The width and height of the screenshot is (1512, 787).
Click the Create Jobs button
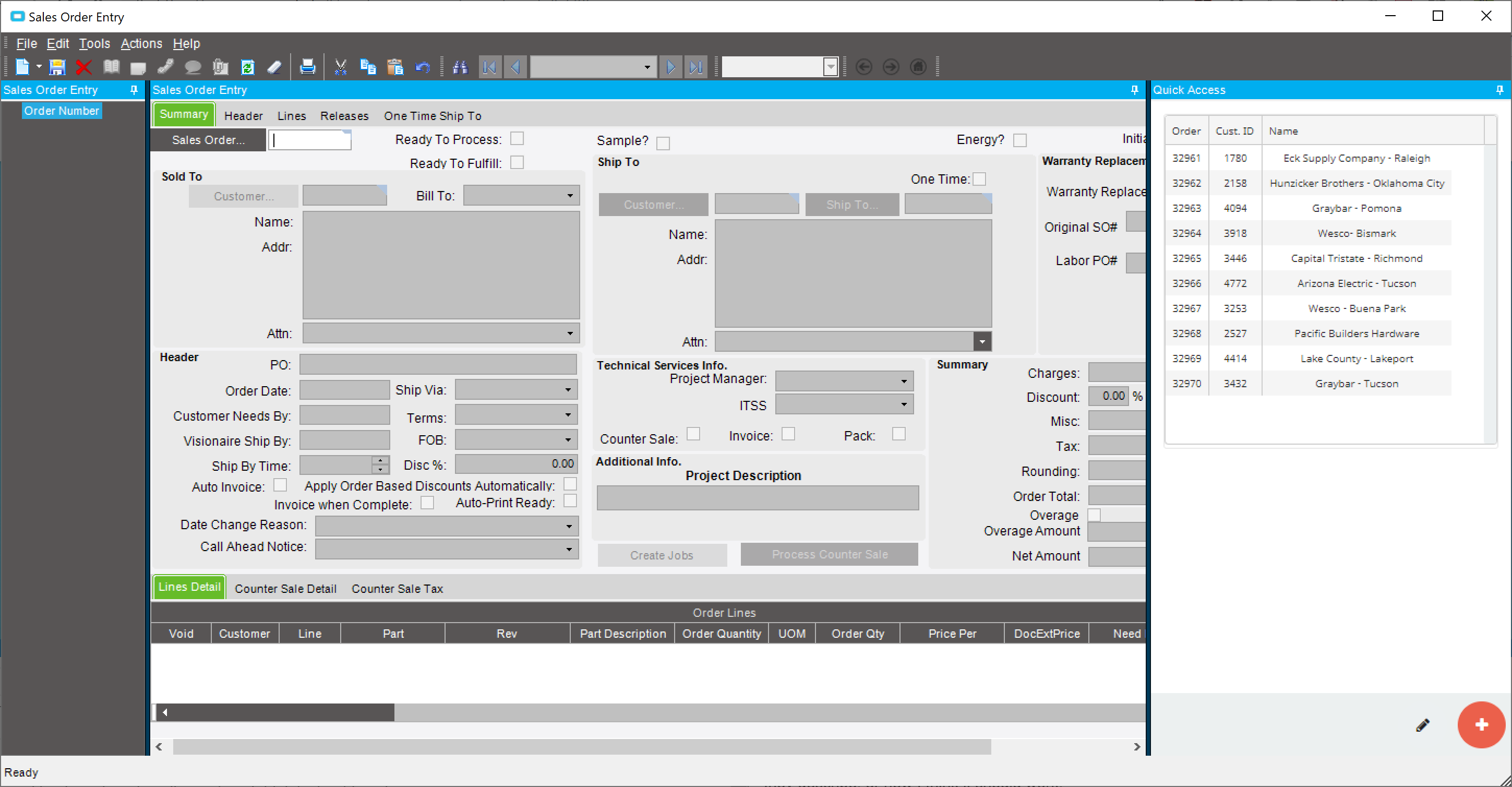pos(662,556)
